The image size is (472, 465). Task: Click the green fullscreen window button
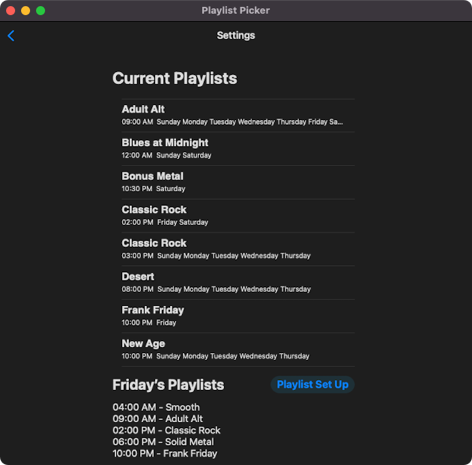pos(41,11)
